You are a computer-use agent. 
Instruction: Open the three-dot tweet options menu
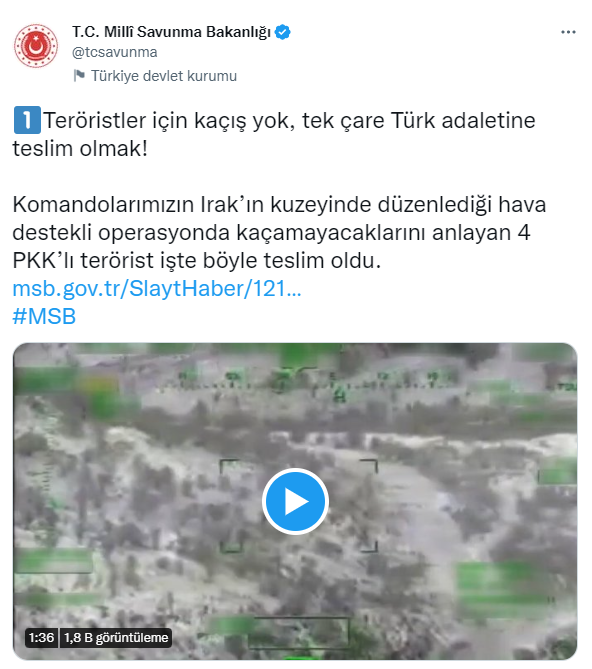click(x=568, y=32)
